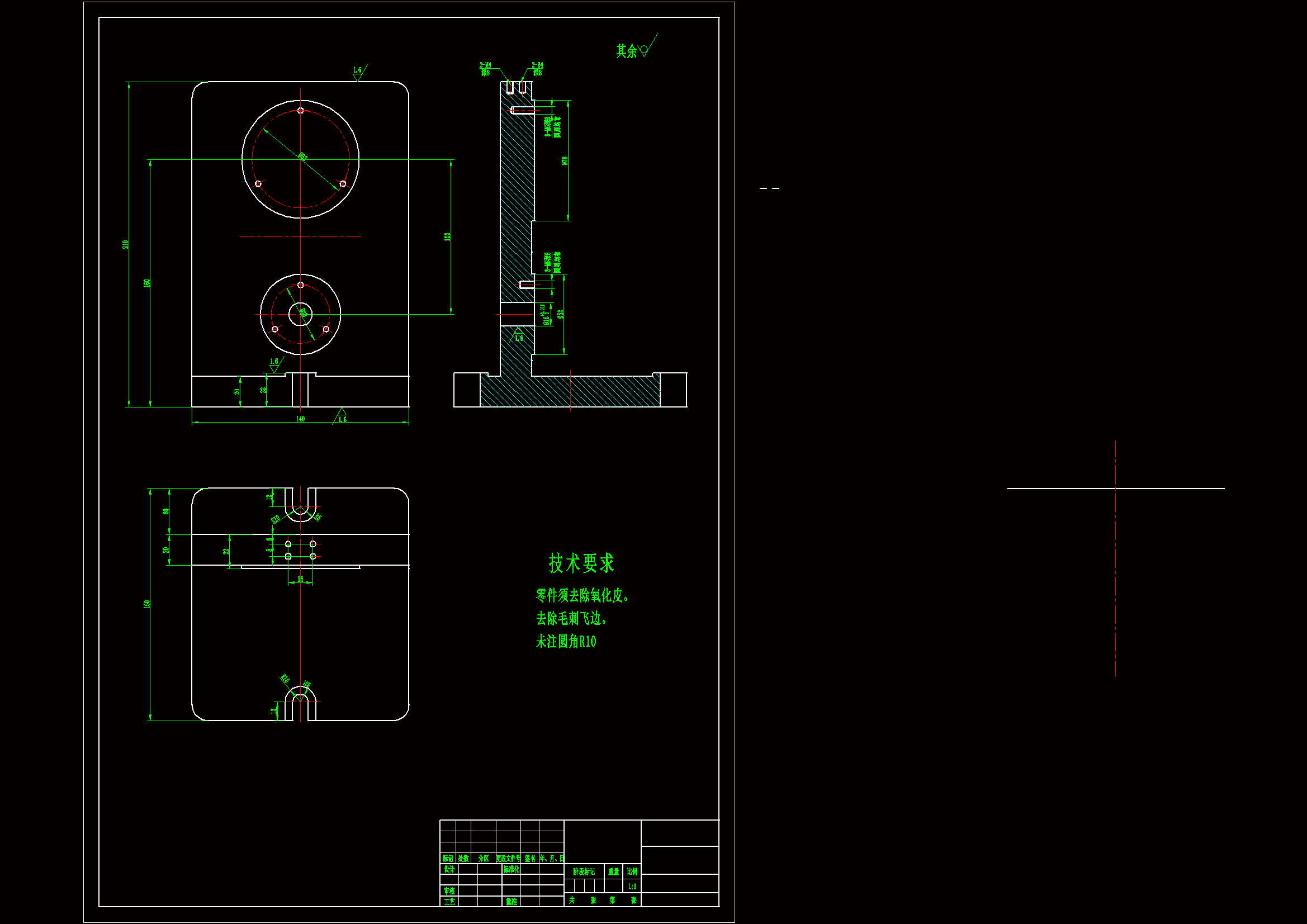Select the 阶段标记 cell in title block
The width and height of the screenshot is (1307, 924).
tap(584, 871)
